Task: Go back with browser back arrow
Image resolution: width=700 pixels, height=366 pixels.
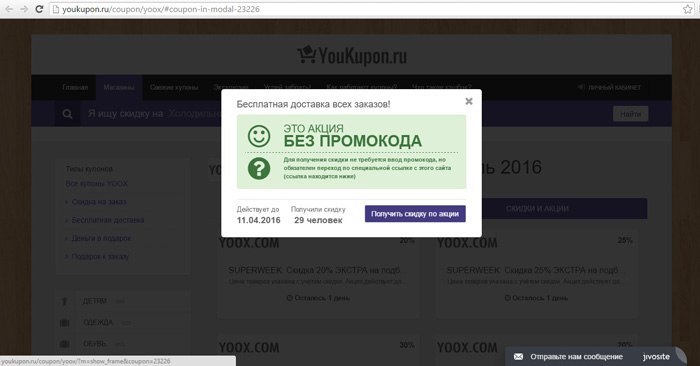Action: 9,9
